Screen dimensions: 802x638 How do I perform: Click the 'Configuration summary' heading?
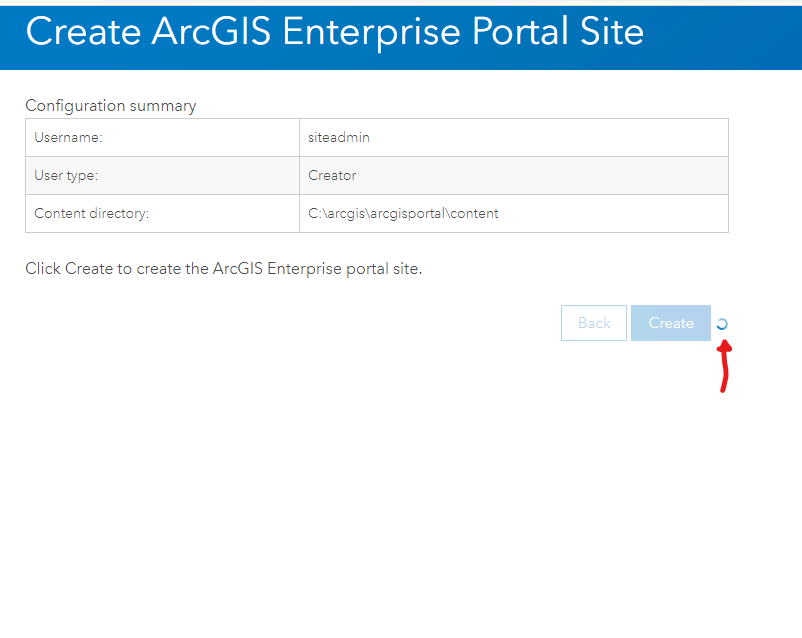click(110, 105)
